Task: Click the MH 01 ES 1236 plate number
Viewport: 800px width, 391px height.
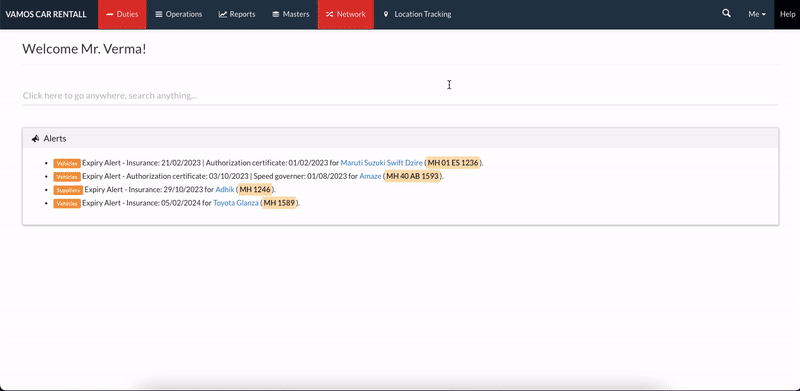Action: (x=453, y=163)
